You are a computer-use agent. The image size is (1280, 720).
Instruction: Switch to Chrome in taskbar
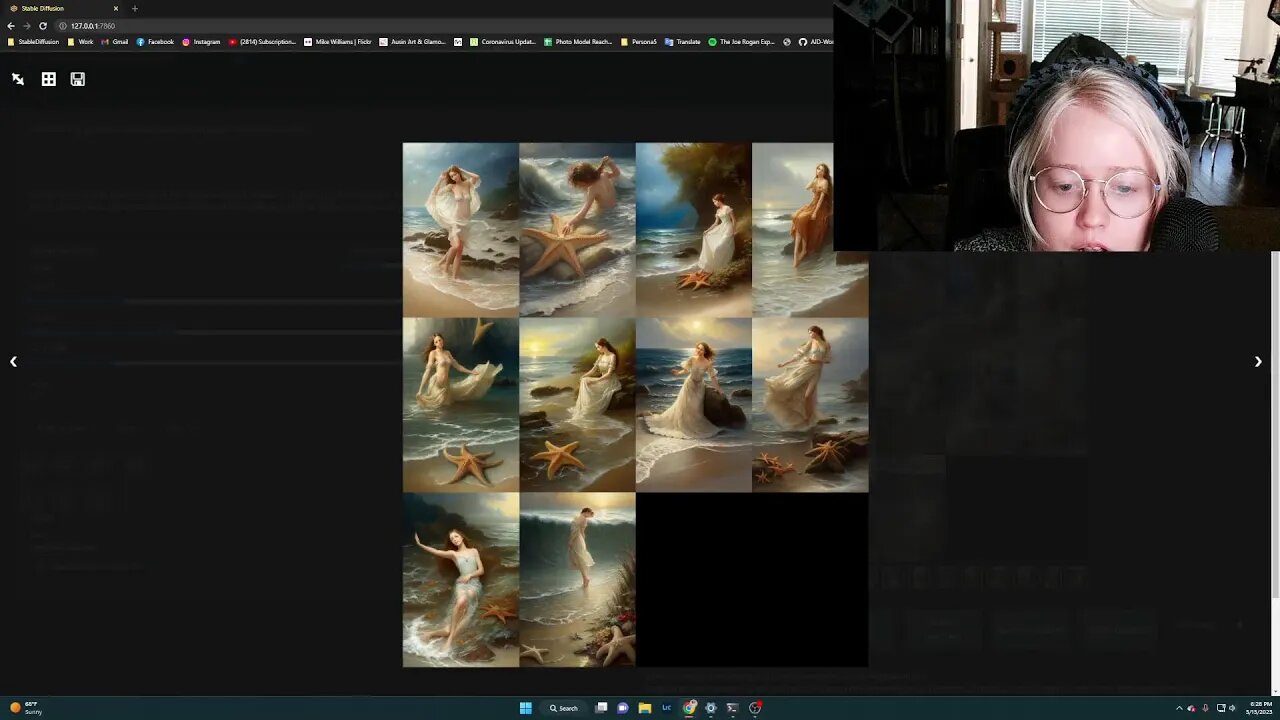point(689,708)
